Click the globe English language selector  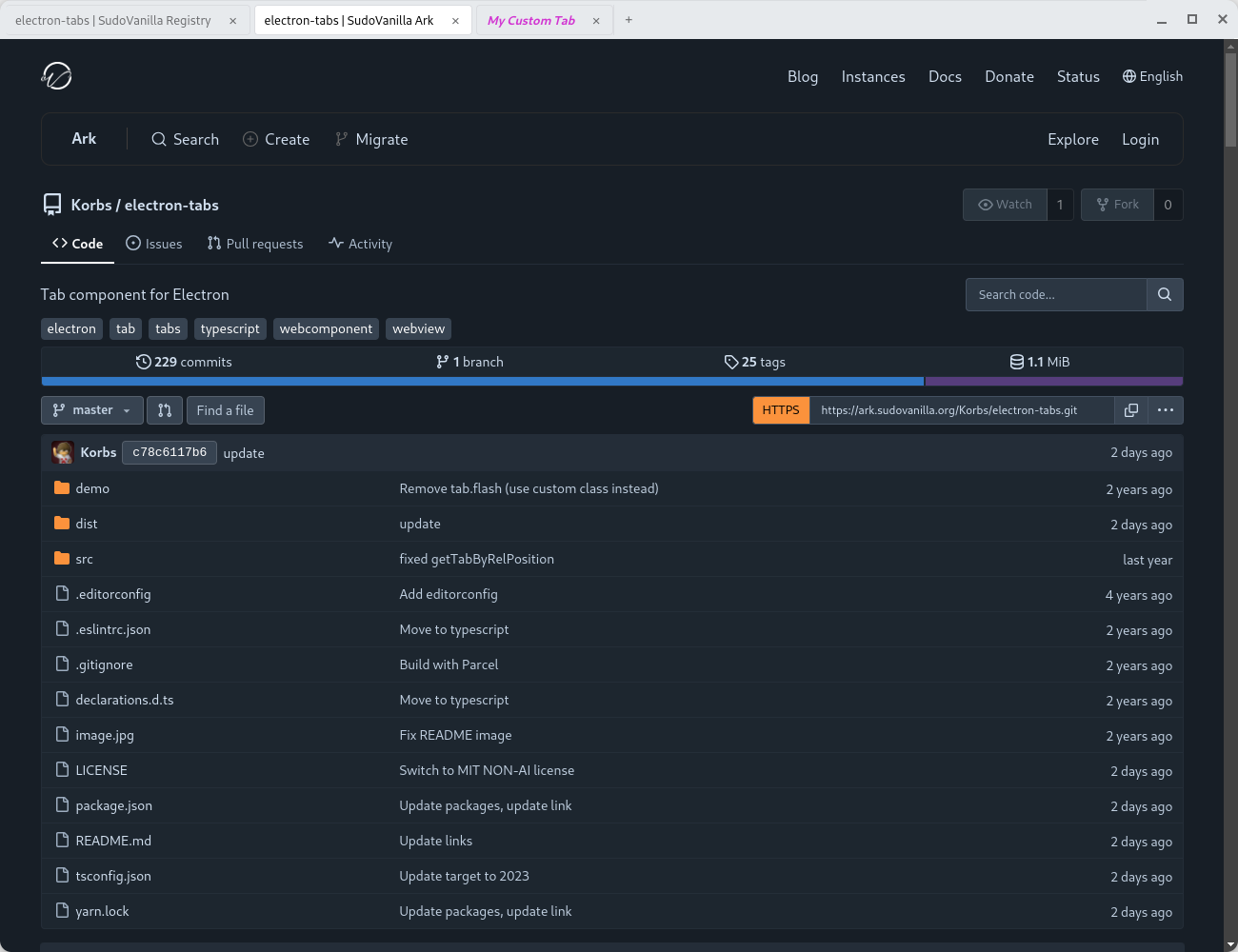click(1152, 76)
